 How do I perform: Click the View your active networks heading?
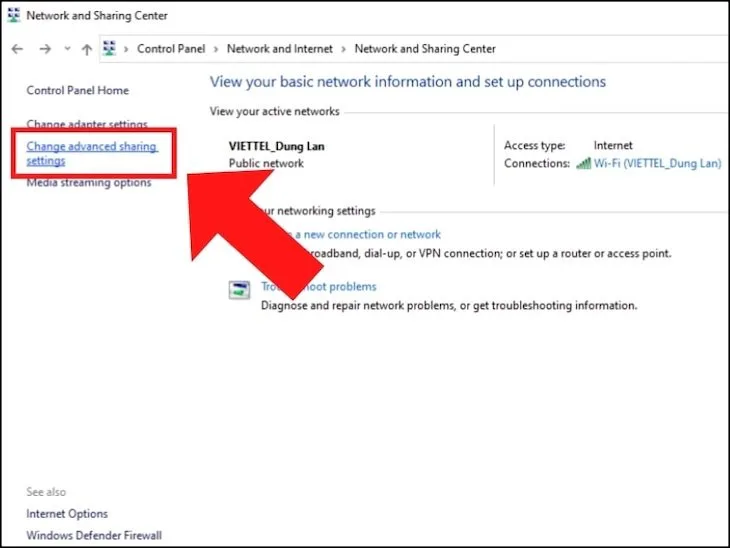click(x=275, y=111)
